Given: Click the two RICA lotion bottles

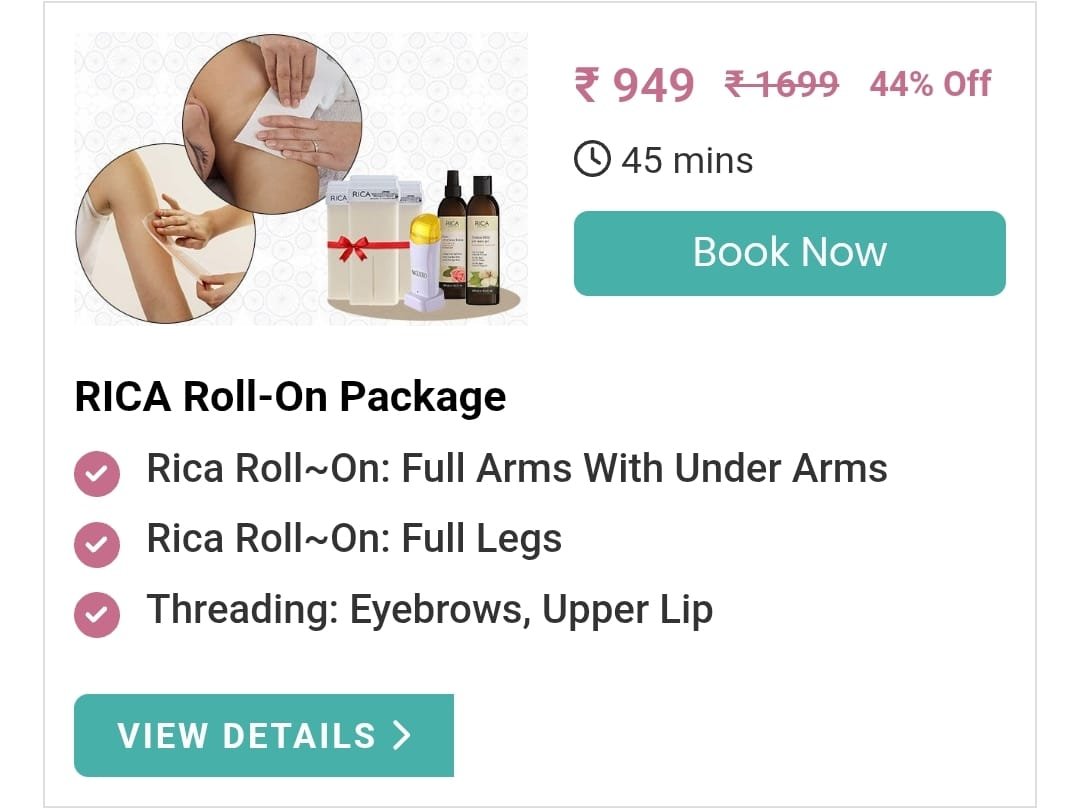Looking at the screenshot, I should pyautogui.click(x=466, y=236).
